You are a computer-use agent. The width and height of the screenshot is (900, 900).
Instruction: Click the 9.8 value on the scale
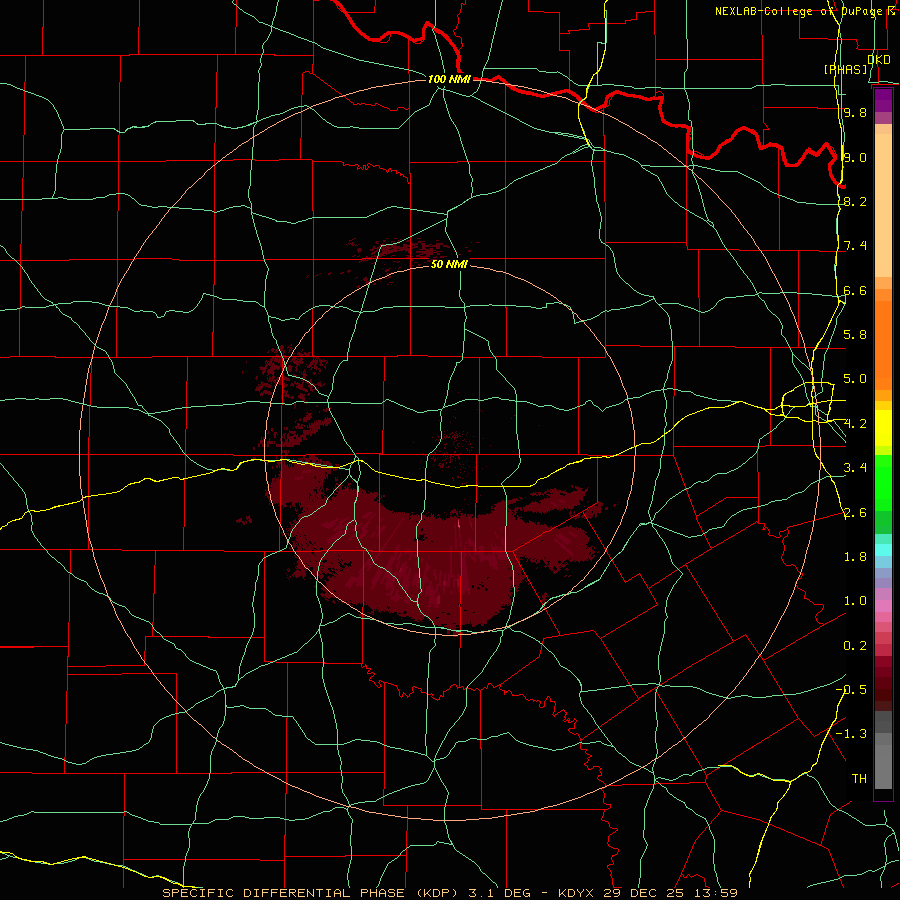[855, 112]
